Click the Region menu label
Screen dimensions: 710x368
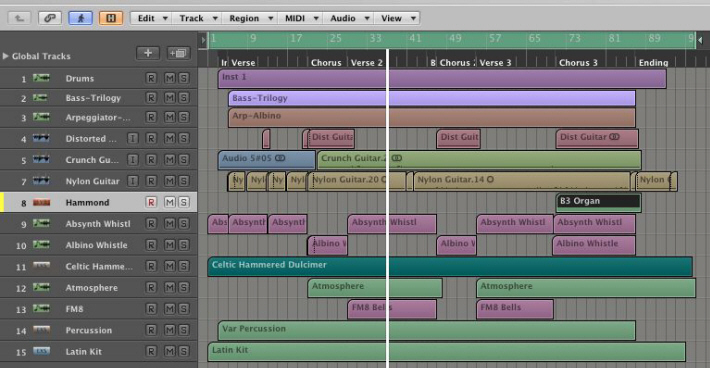tap(244, 19)
